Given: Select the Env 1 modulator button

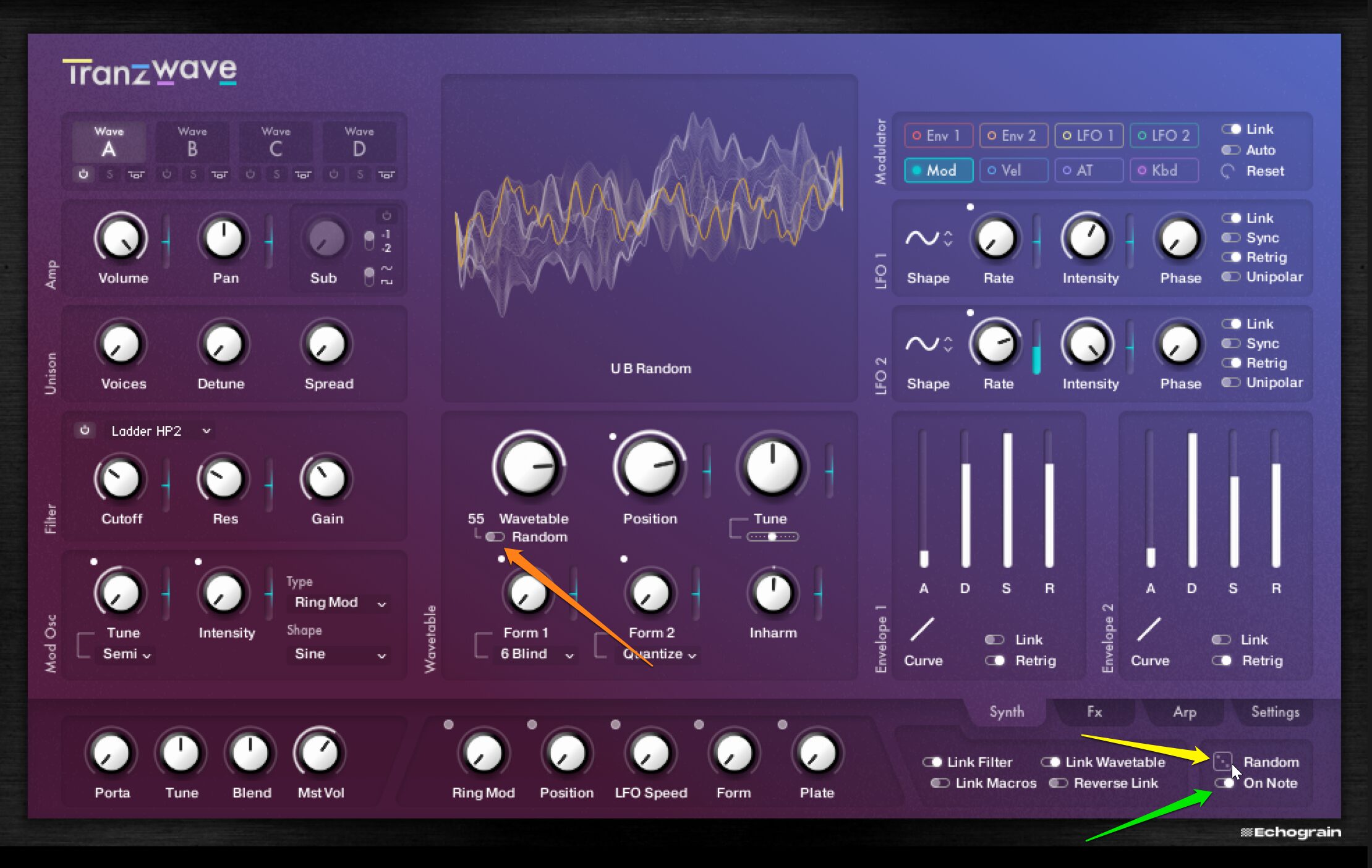Looking at the screenshot, I should 939,135.
